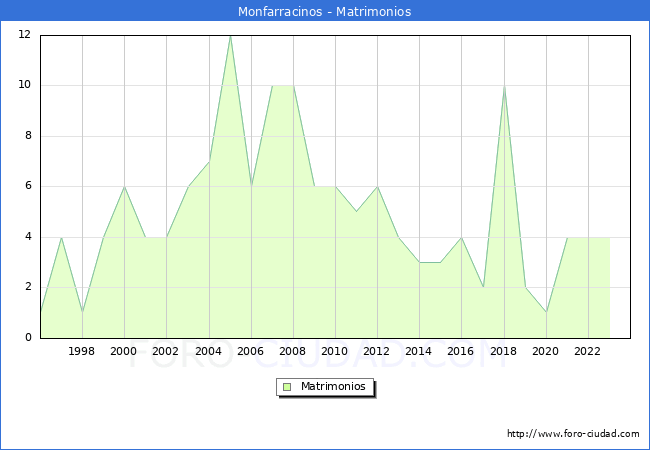Click the 2018 peak data point at 10
650x450 pixels.
[504, 86]
